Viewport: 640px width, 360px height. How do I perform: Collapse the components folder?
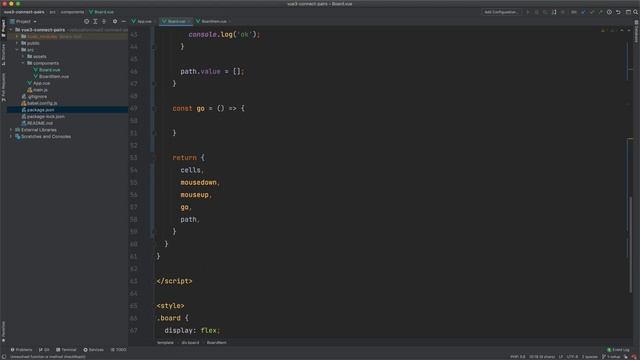23,63
